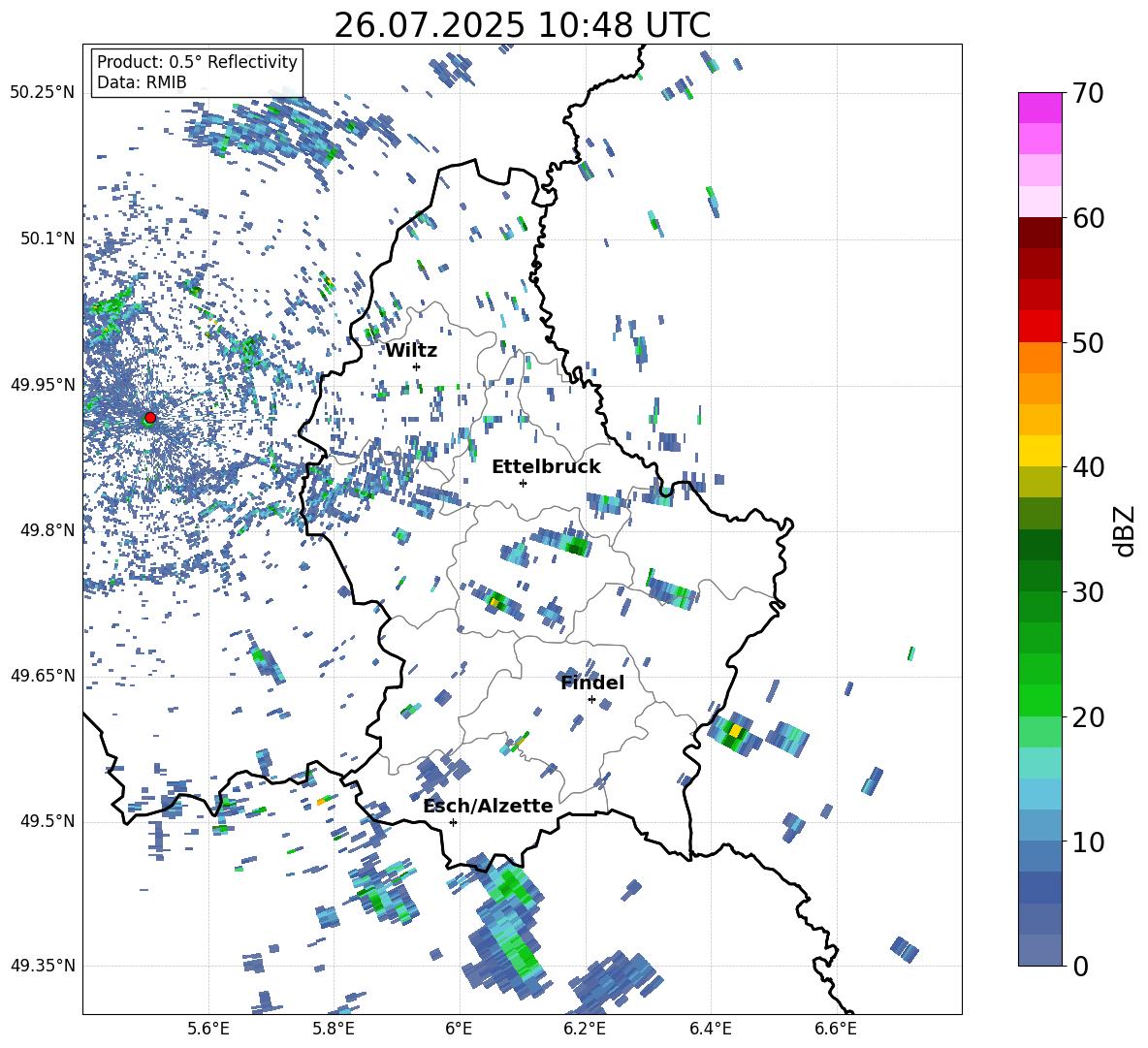Click the bright green swatch just above 20

point(1039,700)
